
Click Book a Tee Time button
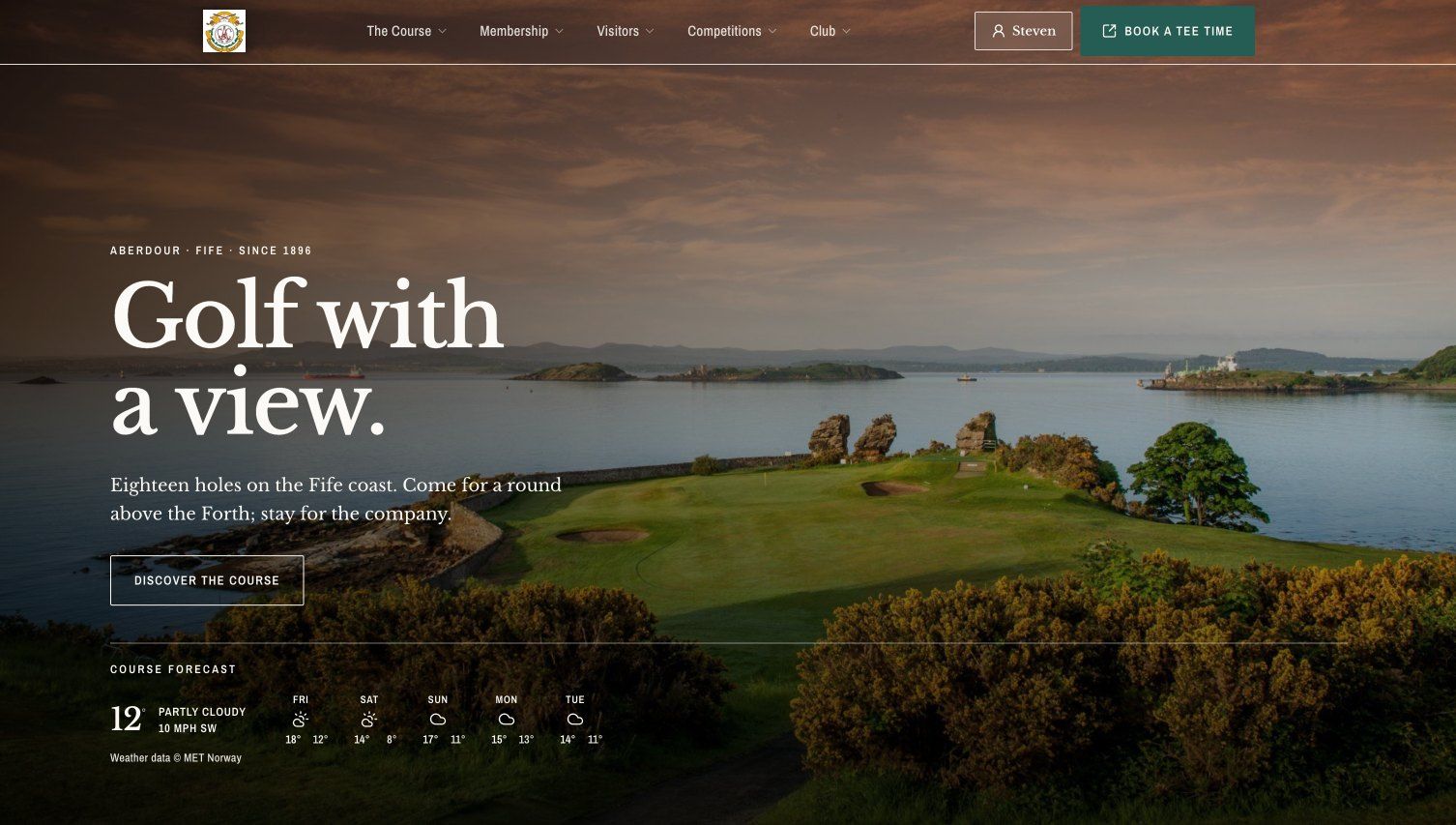1168,31
